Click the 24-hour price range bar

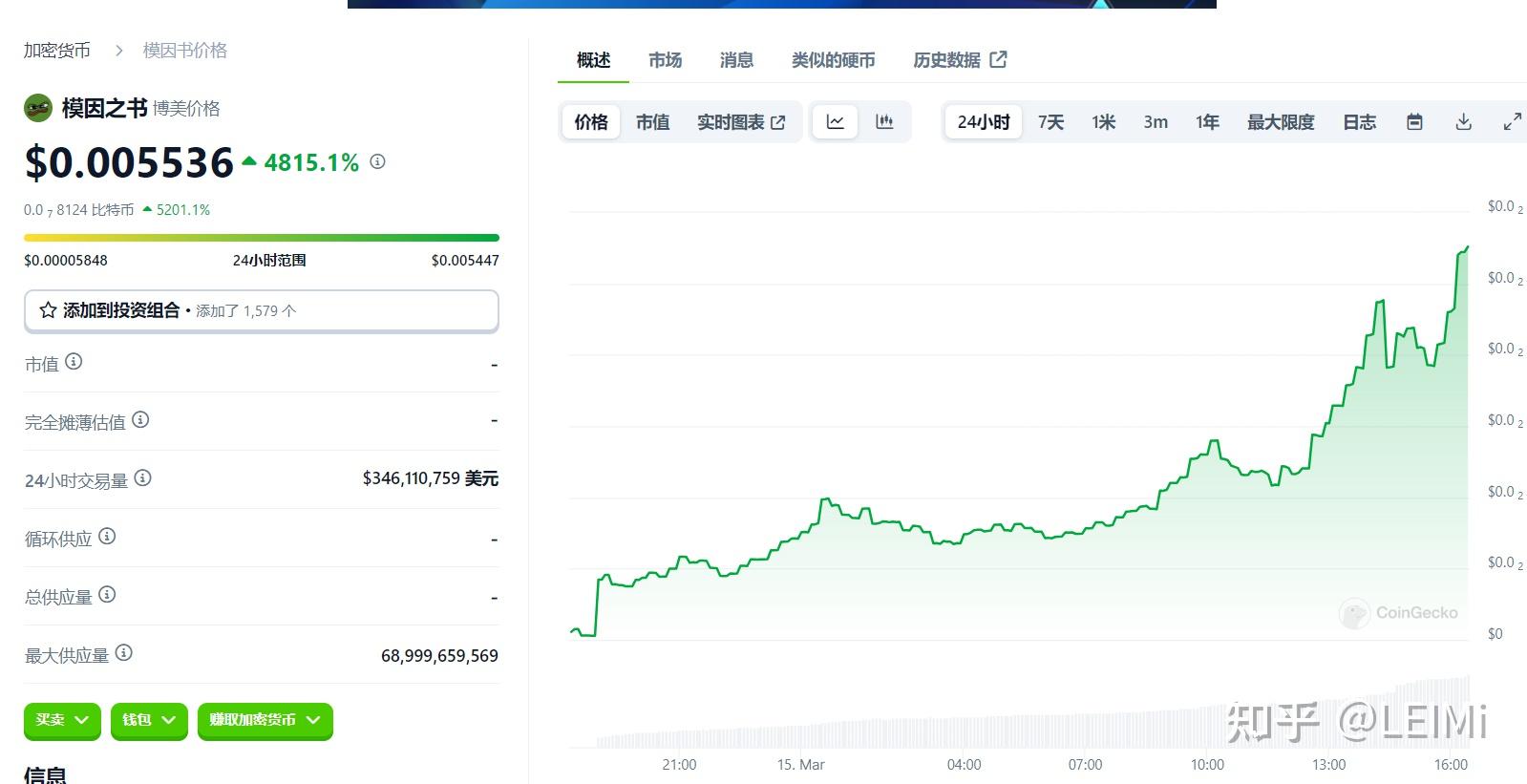[x=262, y=238]
